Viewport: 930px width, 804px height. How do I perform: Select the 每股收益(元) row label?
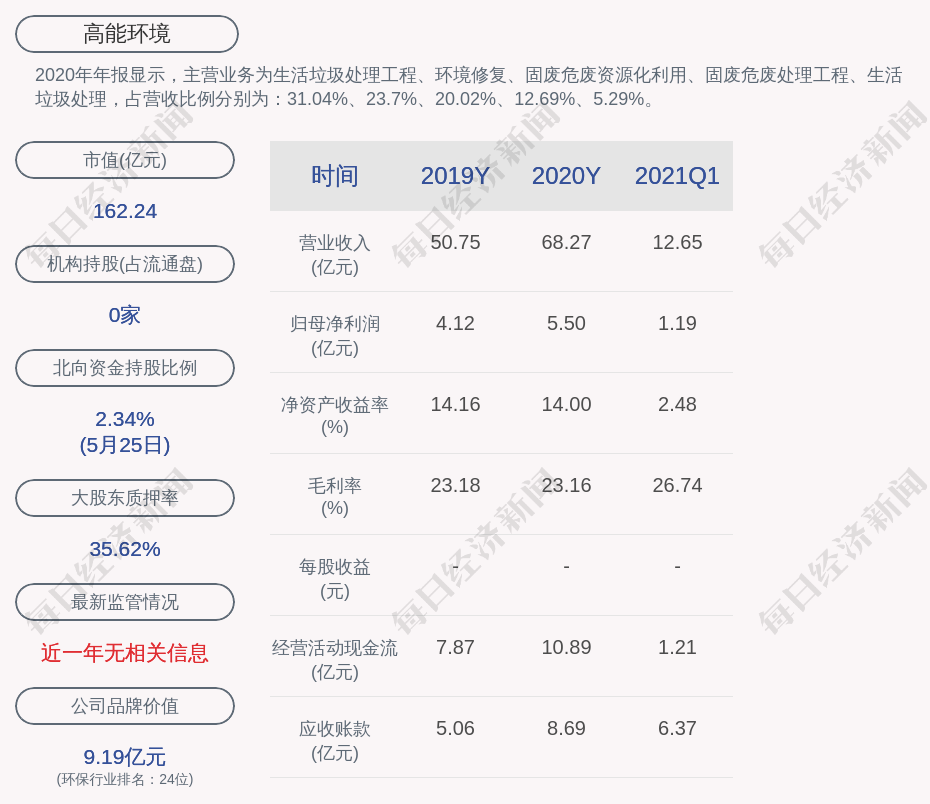pyautogui.click(x=335, y=579)
